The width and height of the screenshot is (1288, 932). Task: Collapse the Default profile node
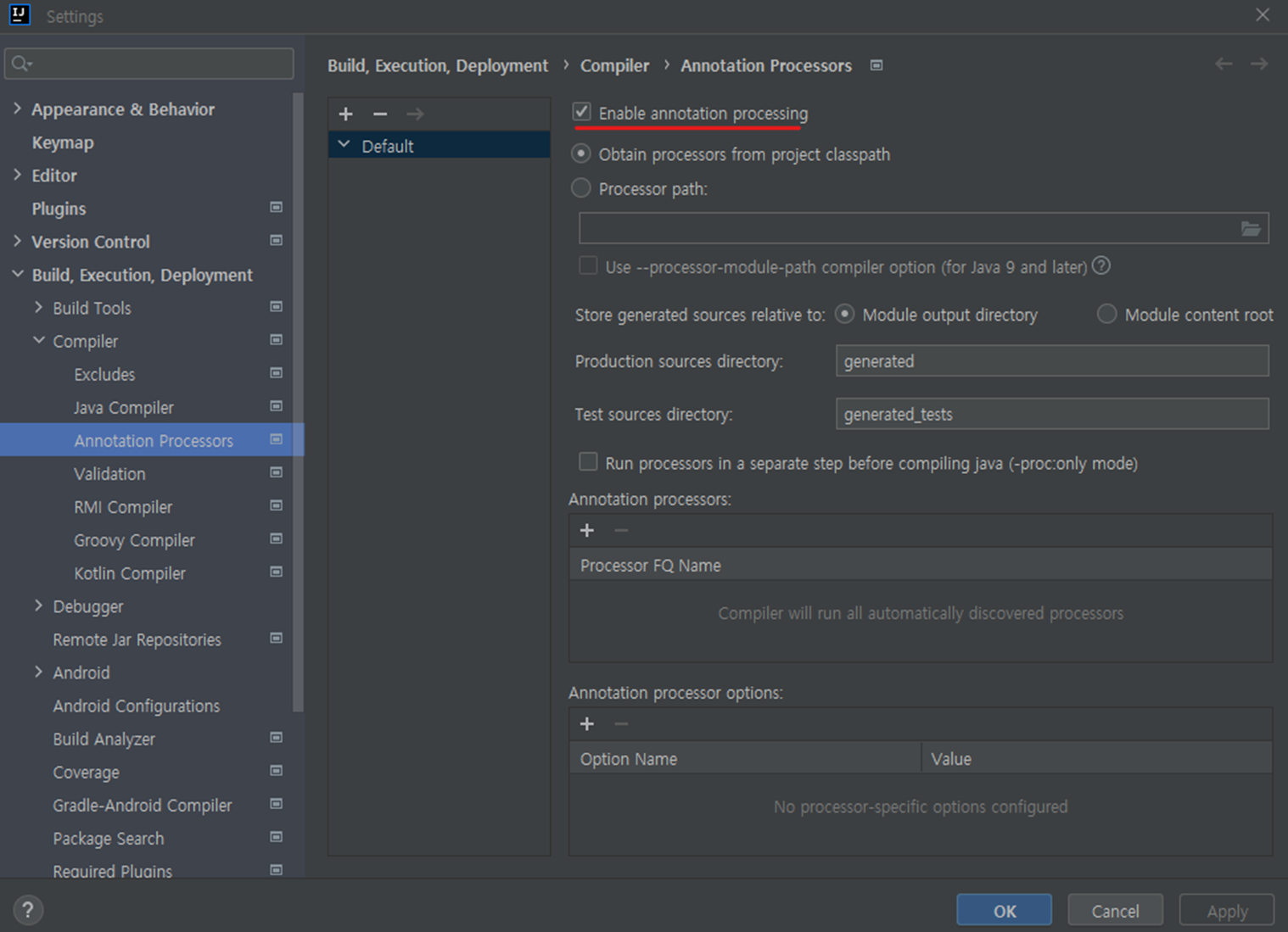tap(344, 145)
